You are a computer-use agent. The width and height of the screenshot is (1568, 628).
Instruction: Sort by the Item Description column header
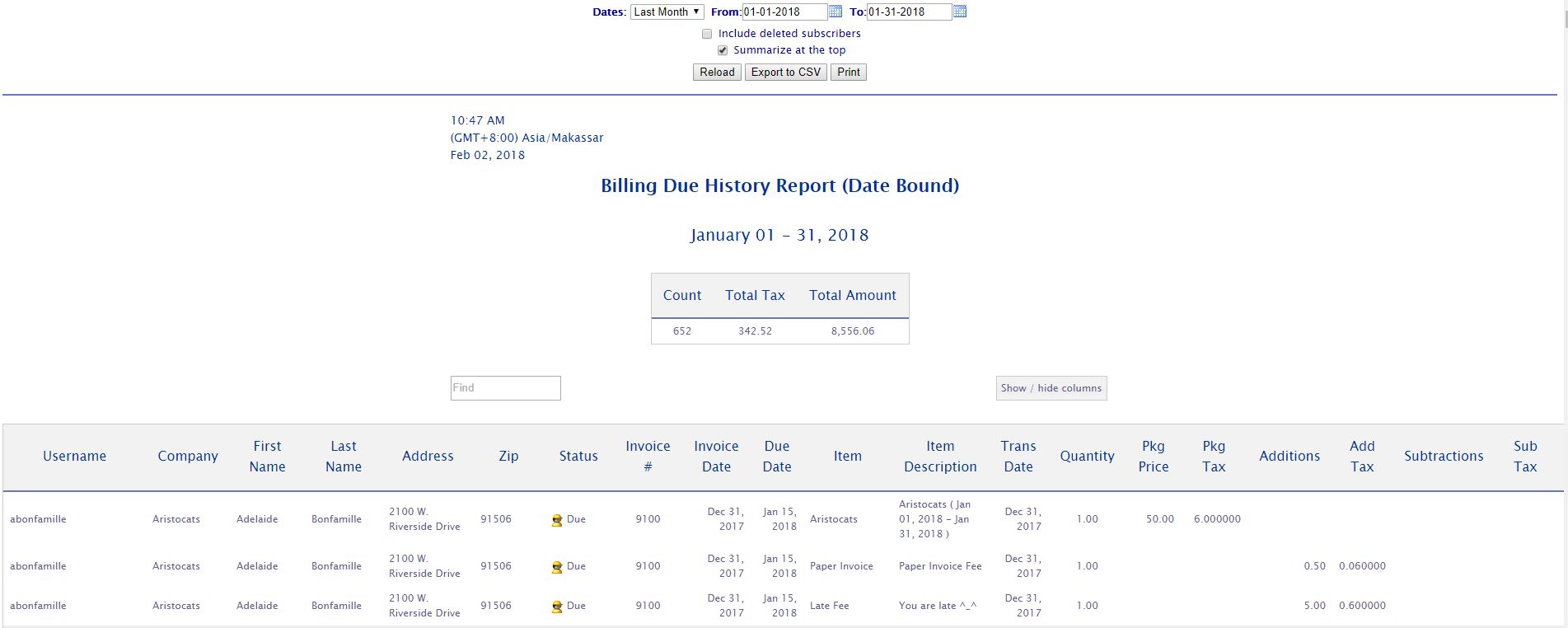click(x=940, y=457)
